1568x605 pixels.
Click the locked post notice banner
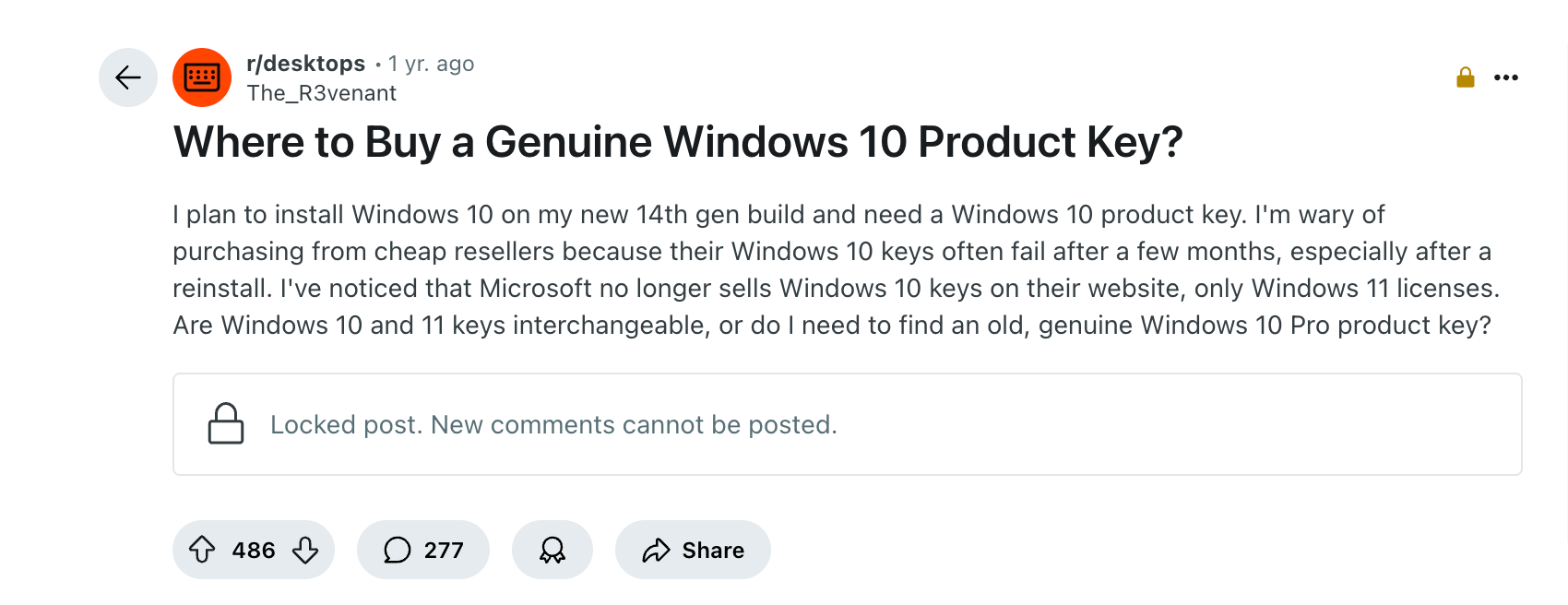point(847,424)
